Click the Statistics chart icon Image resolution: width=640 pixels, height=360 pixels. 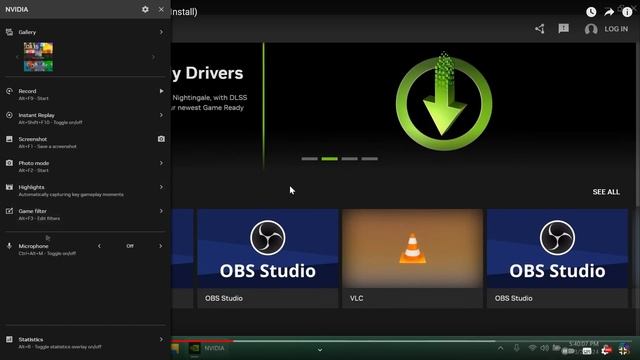[x=9, y=340]
